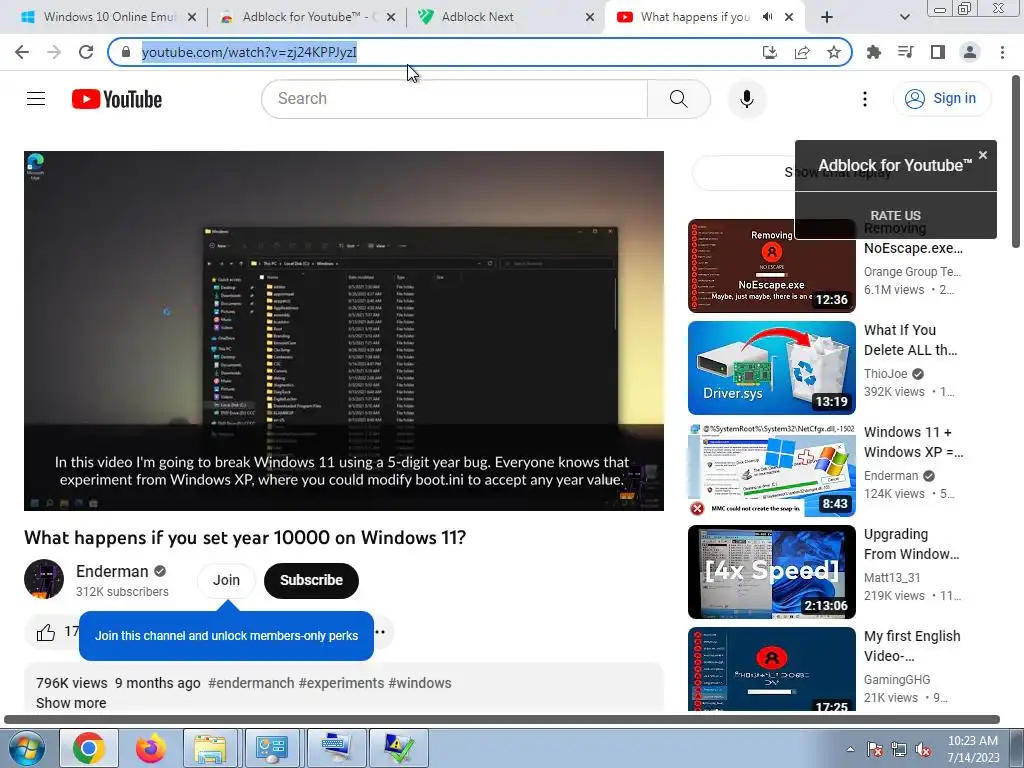This screenshot has width=1024, height=768.
Task: Toggle the Chrome side panel
Action: pos(938,52)
